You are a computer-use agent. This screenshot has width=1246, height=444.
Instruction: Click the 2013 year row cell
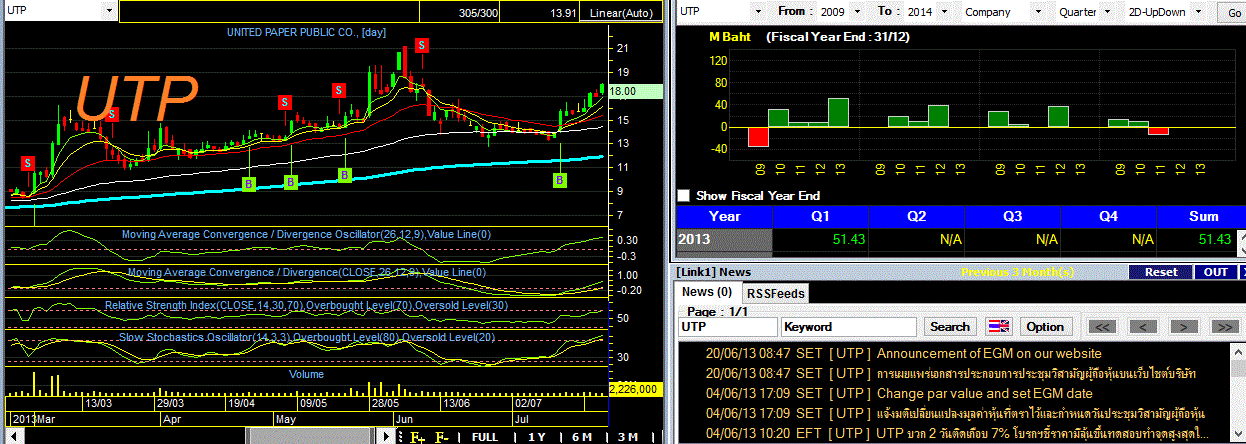pos(725,240)
